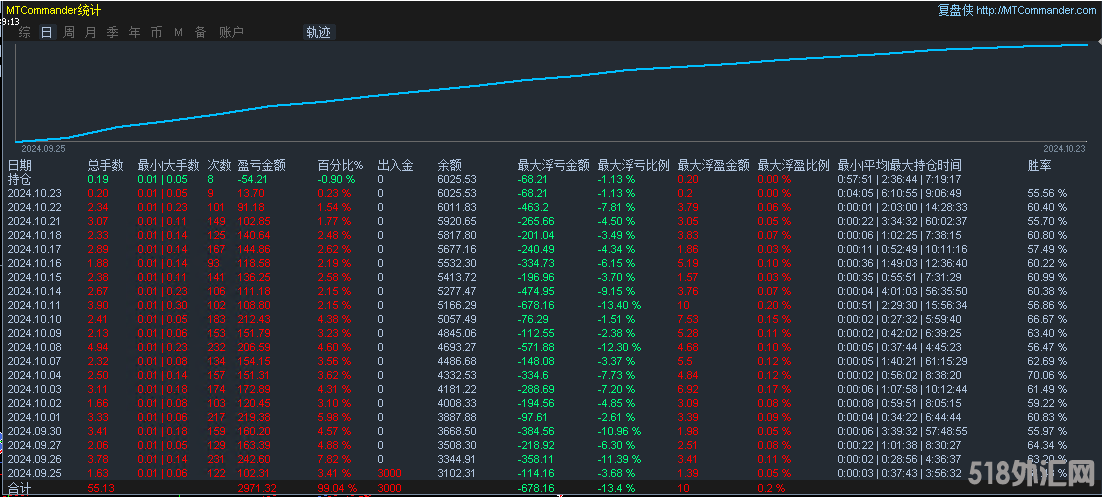The width and height of the screenshot is (1102, 497).
Task: Select the 2024.10.23 data row
Action: (x=35, y=193)
